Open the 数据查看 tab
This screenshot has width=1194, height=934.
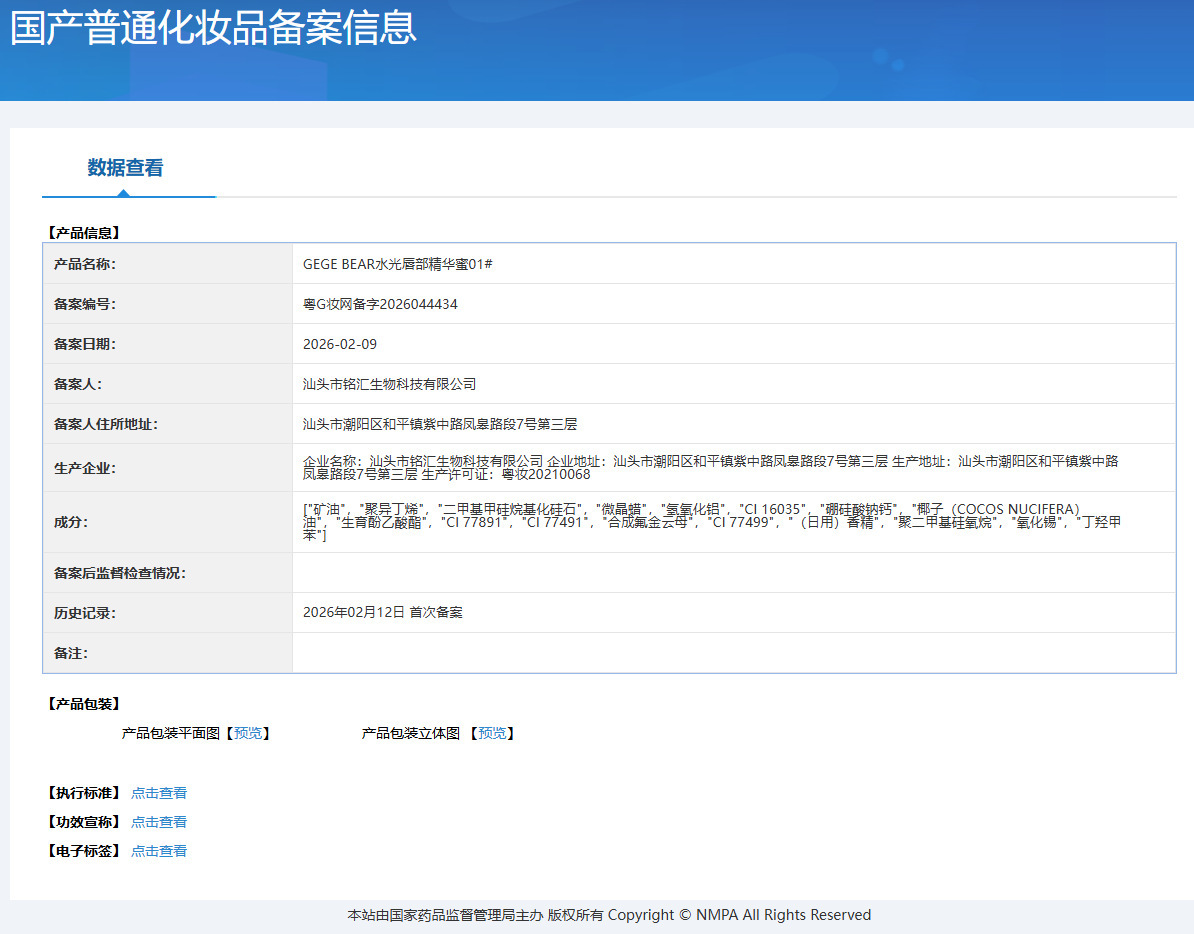pyautogui.click(x=125, y=167)
